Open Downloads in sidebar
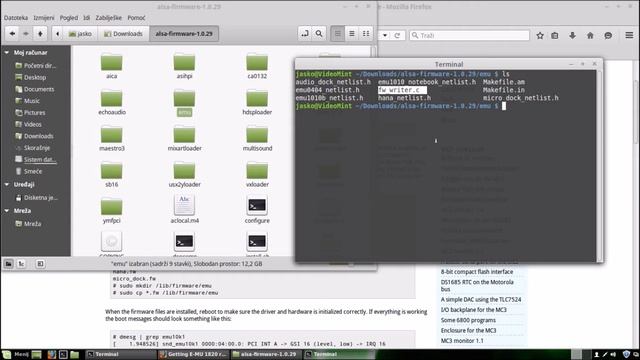The image size is (640, 360). 35,136
